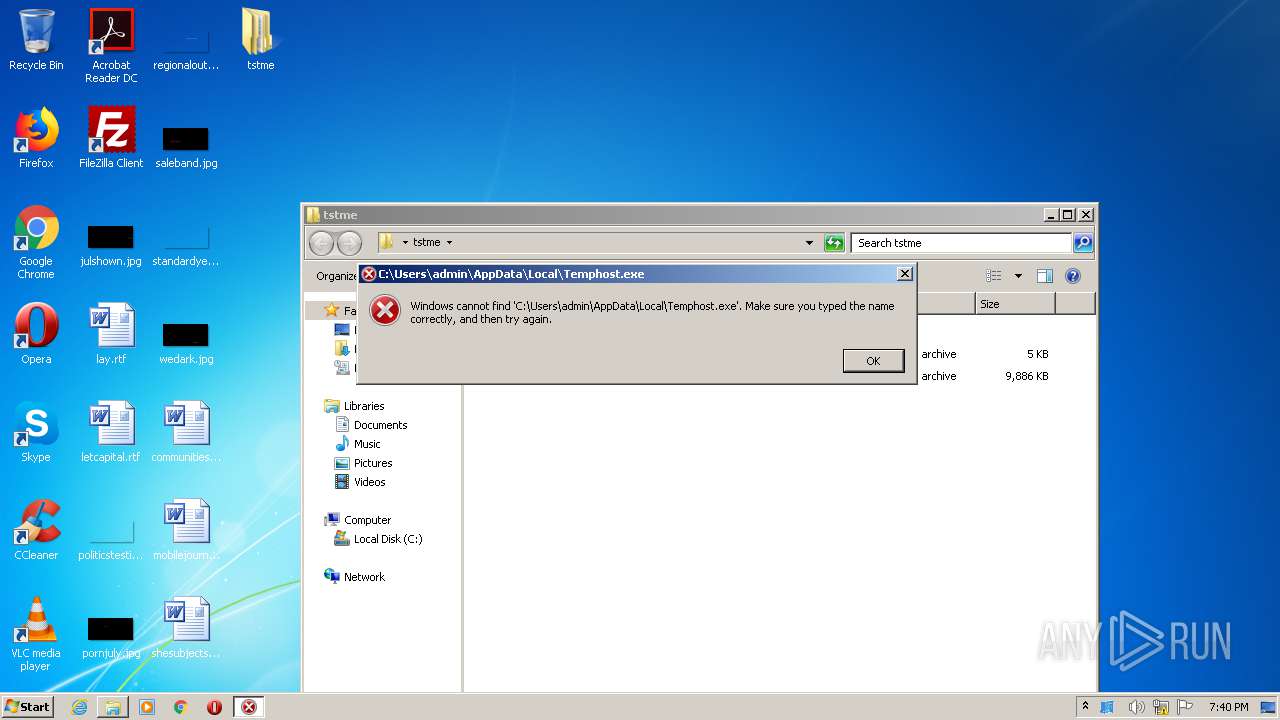Open the pornjuly.jpg desktop file
This screenshot has width=1280, height=720.
point(111,636)
